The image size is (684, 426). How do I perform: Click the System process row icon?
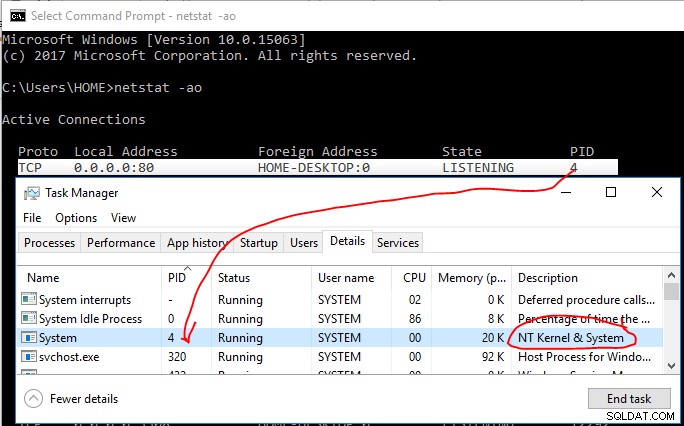coord(29,338)
